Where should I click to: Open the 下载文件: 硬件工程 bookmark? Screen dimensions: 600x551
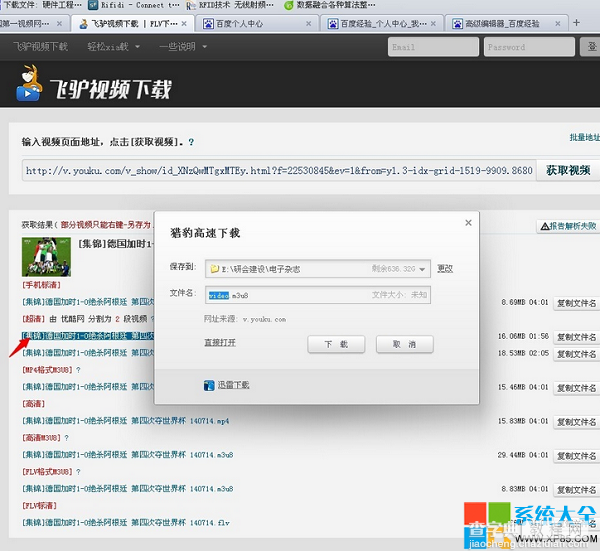point(41,5)
